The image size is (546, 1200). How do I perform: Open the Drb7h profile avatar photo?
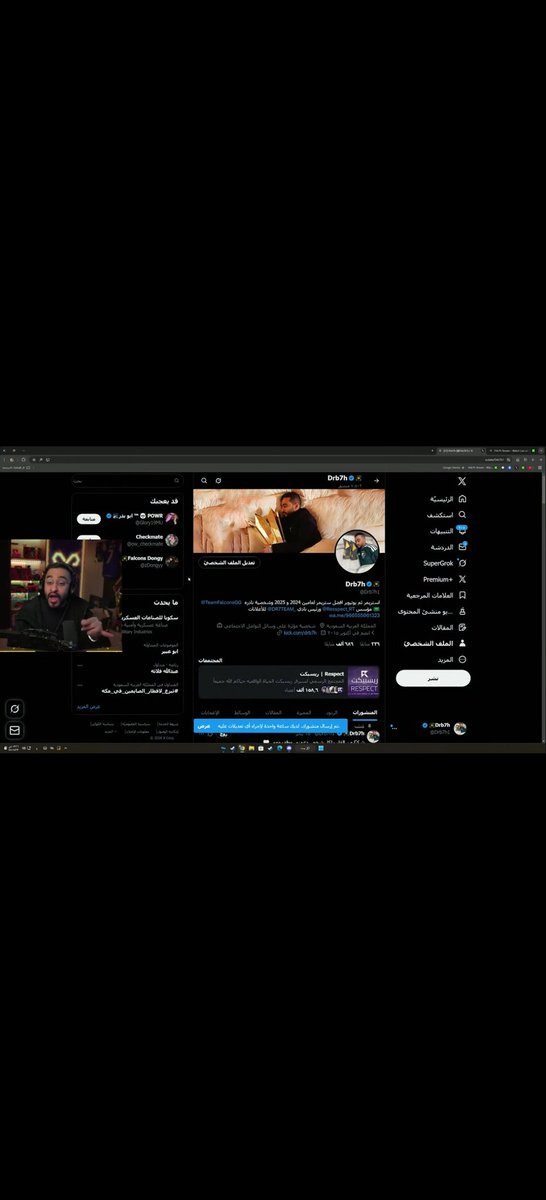[357, 552]
